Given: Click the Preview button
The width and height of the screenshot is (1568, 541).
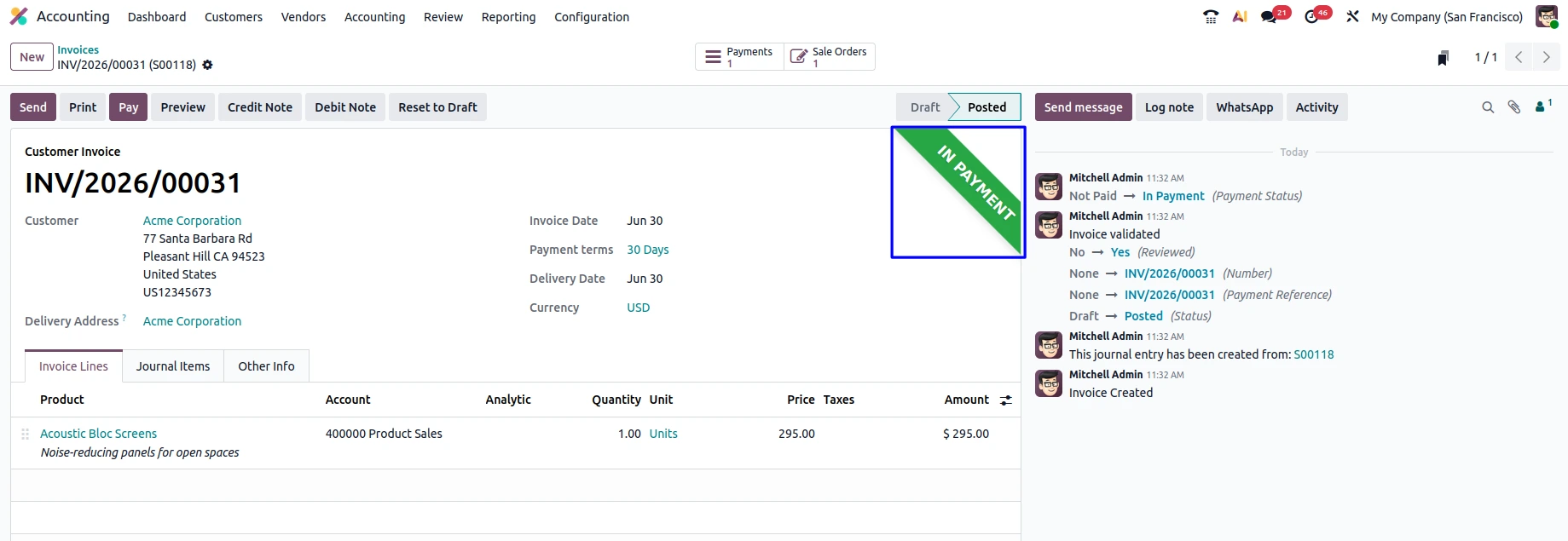Looking at the screenshot, I should point(183,107).
